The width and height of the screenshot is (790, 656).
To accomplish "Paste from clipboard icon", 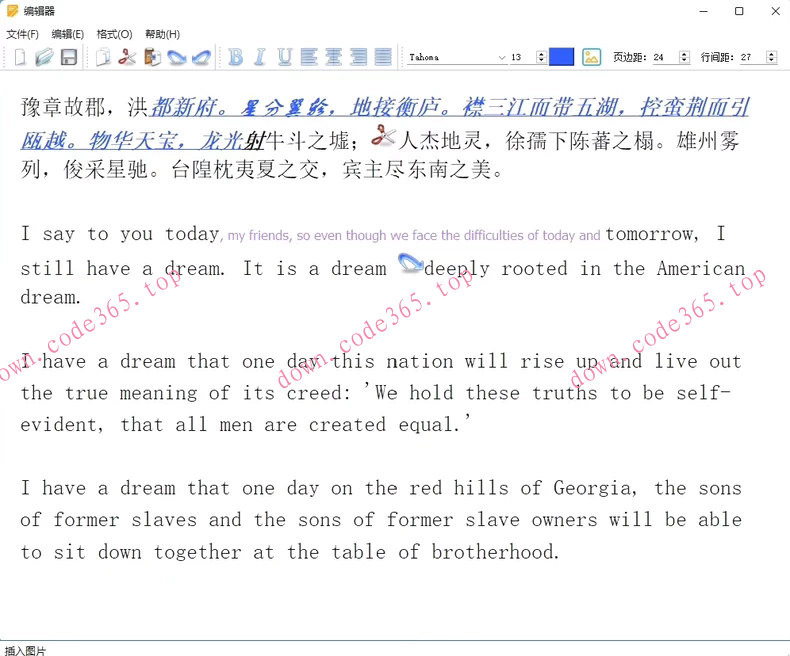I will 152,57.
